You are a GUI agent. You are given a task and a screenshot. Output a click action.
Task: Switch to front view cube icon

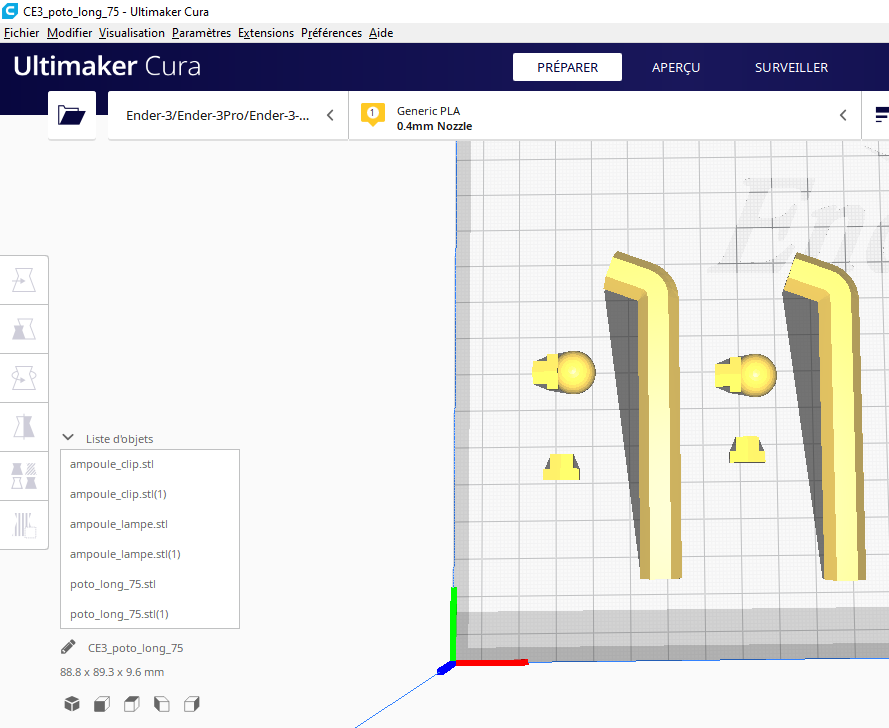102,704
